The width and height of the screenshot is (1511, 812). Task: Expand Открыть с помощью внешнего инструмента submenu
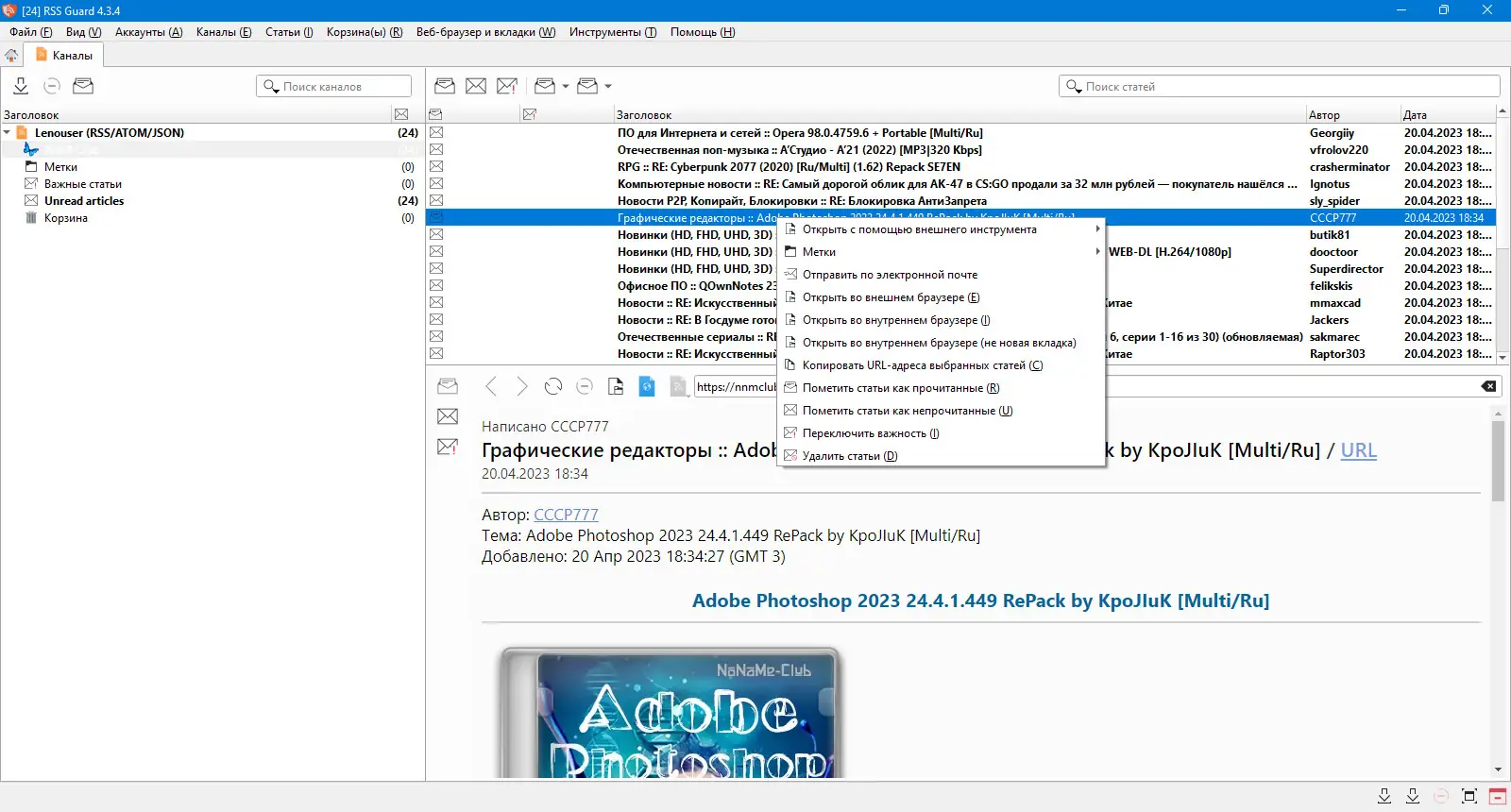click(x=941, y=229)
